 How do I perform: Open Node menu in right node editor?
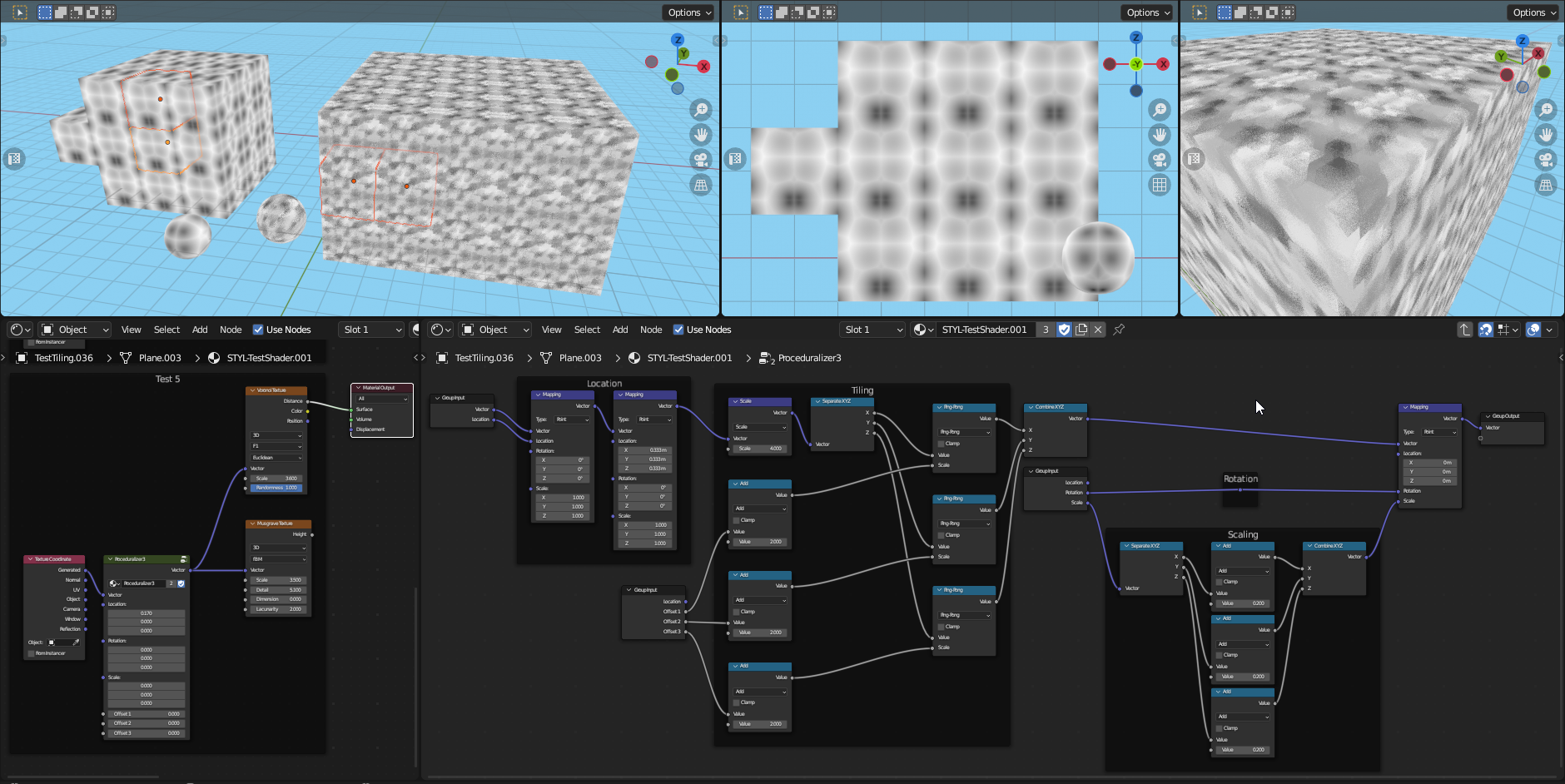(651, 330)
